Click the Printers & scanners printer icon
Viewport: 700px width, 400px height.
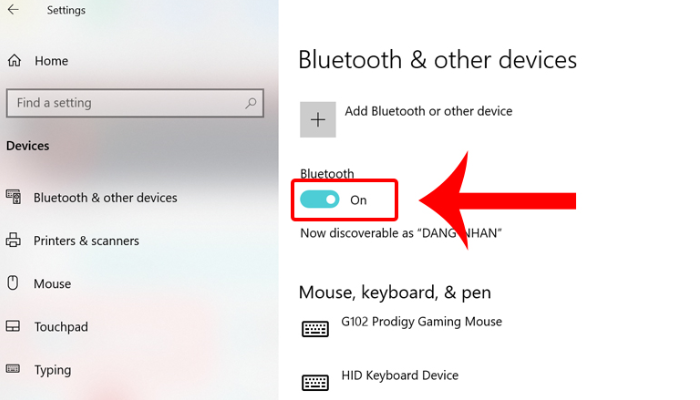(x=13, y=241)
